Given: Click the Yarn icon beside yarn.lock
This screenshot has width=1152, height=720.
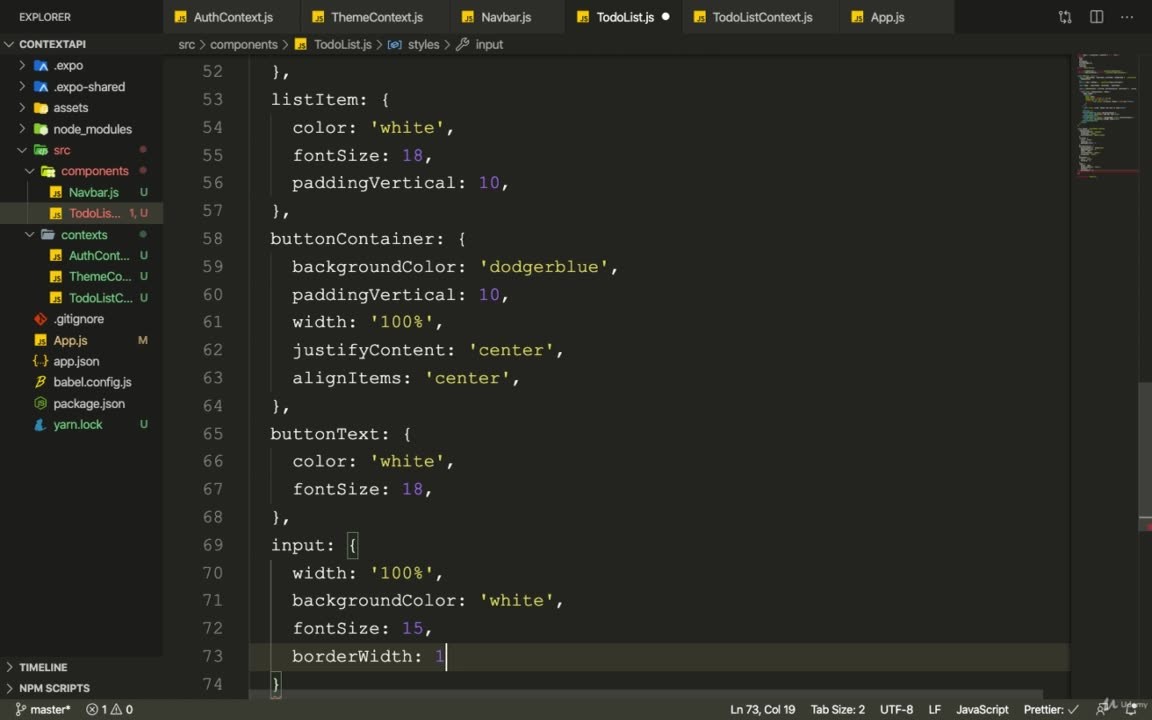Looking at the screenshot, I should tap(40, 425).
